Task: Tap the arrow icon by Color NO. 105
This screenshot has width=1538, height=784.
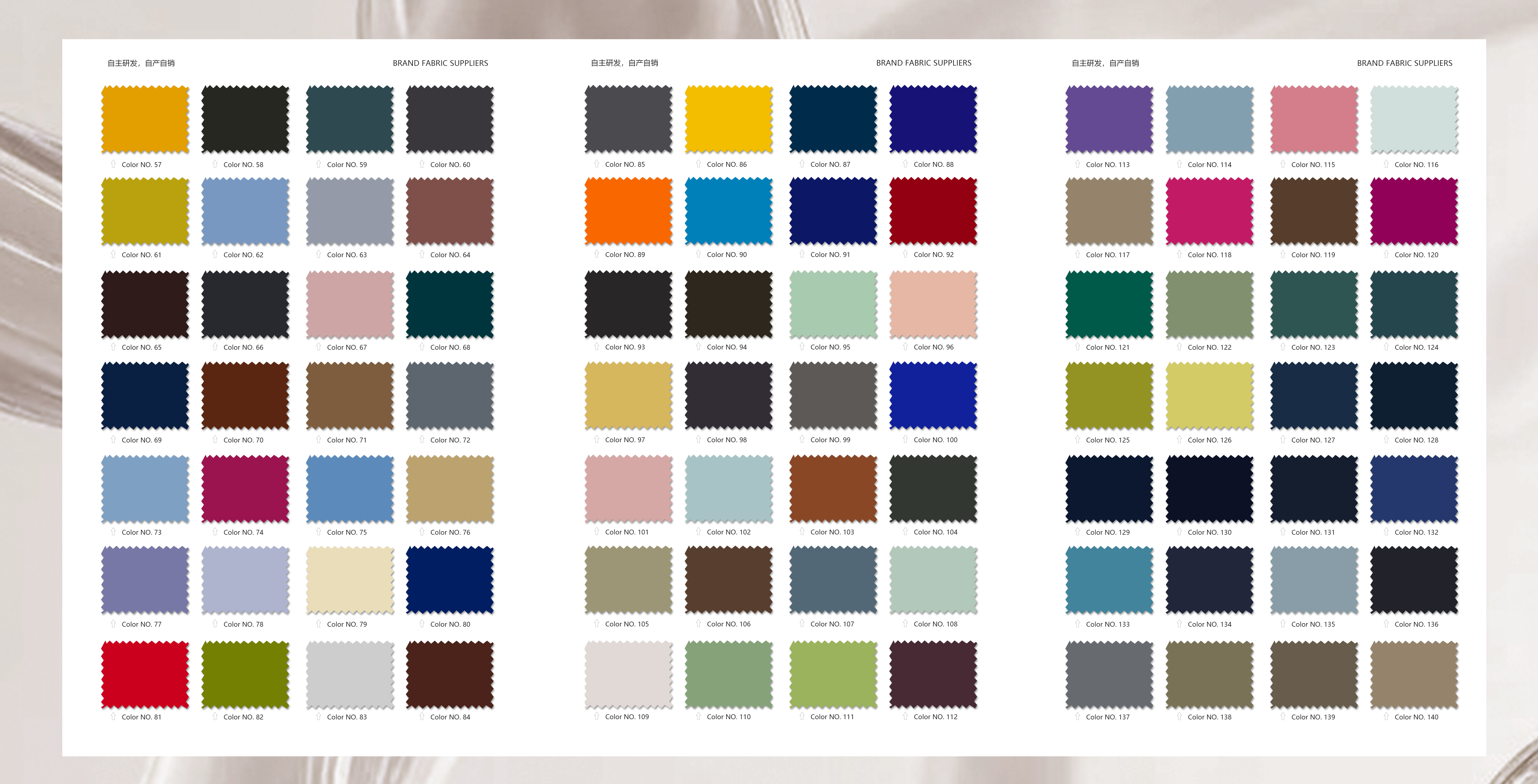Action: [596, 624]
